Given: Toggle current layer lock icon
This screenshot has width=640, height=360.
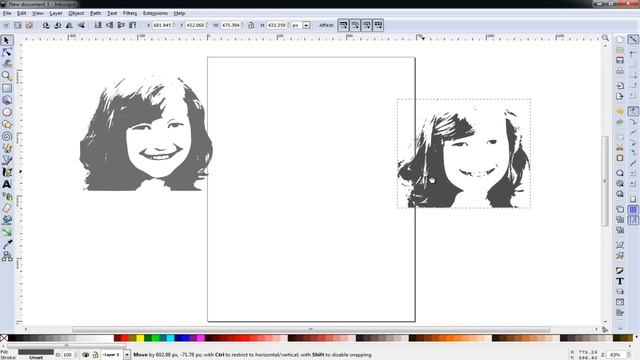Looking at the screenshot, I should pos(95,355).
